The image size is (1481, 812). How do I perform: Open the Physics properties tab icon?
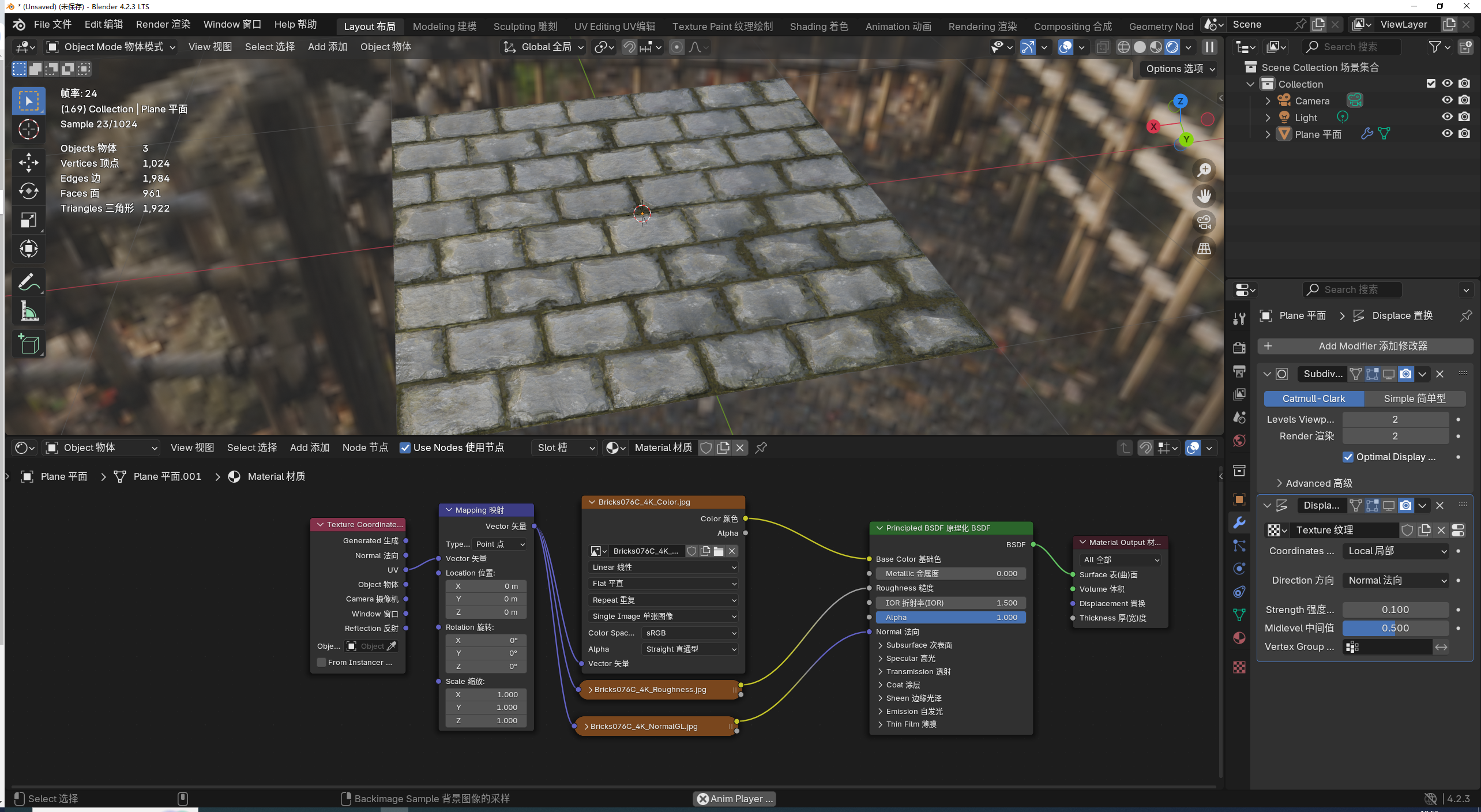(1239, 569)
